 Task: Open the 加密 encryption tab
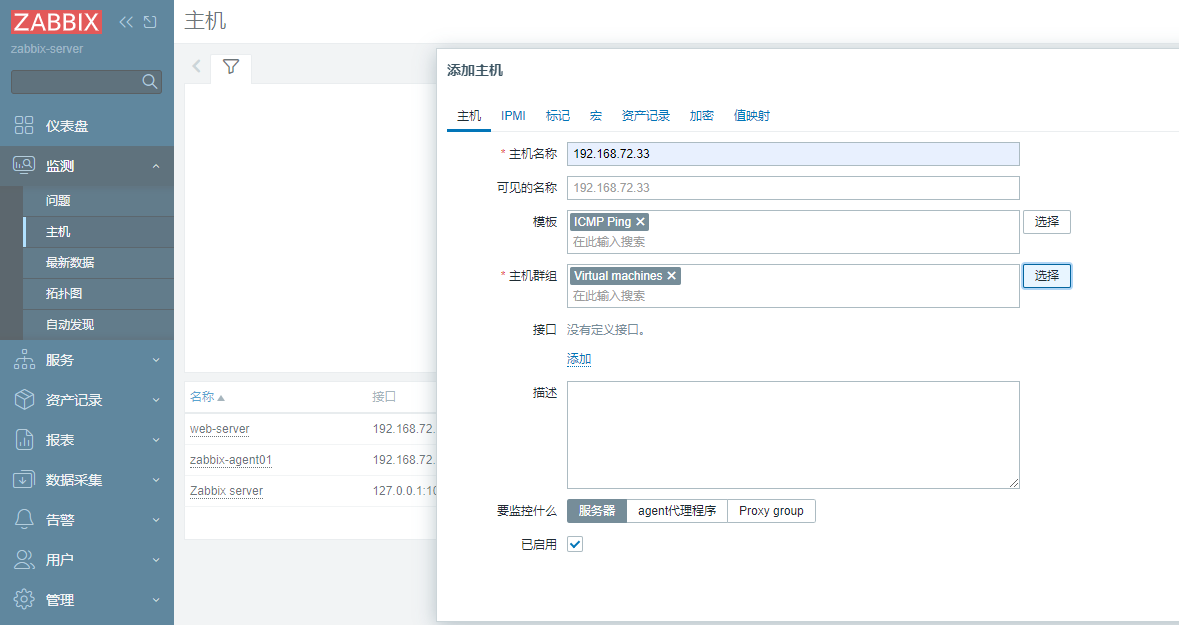pyautogui.click(x=702, y=116)
